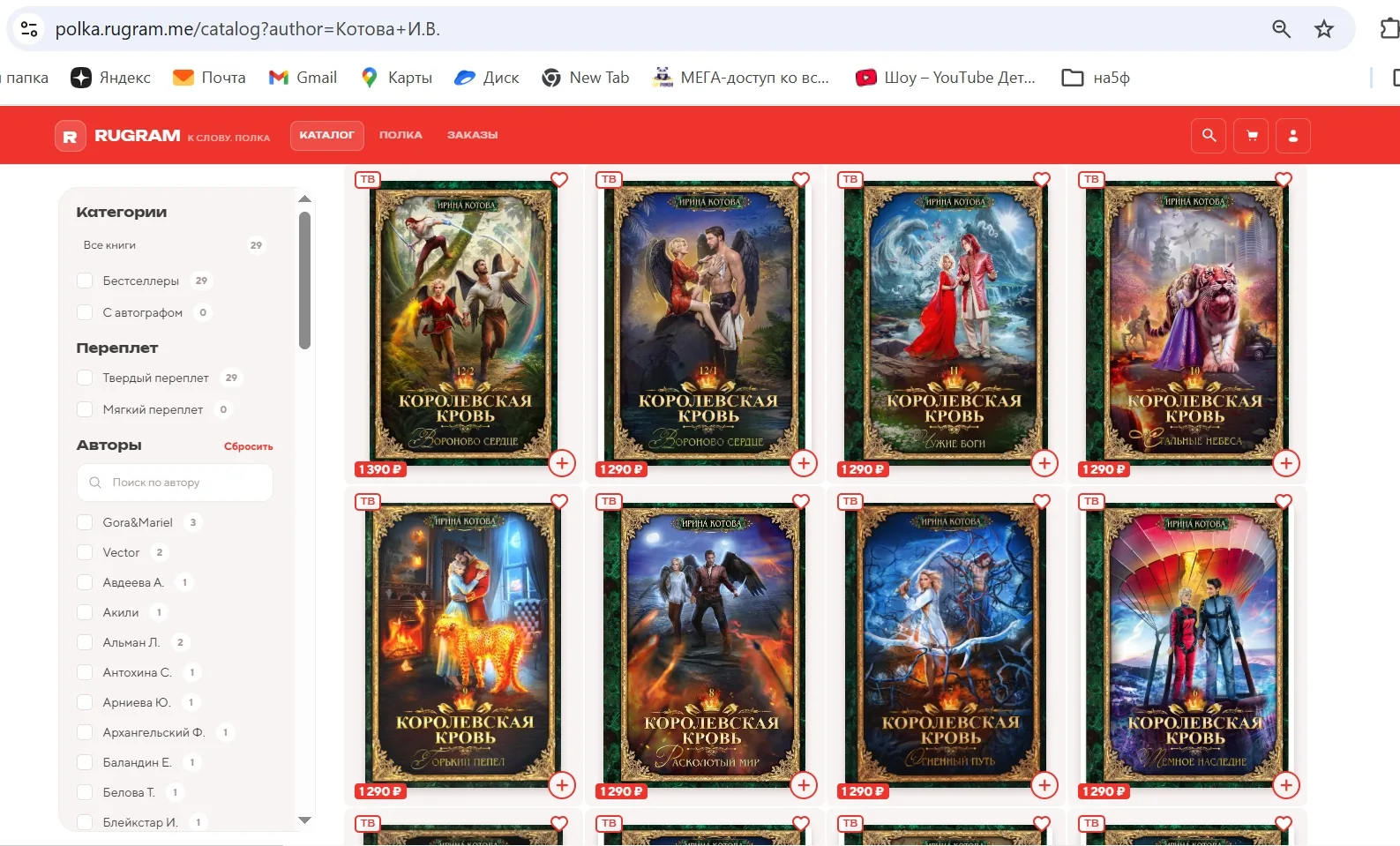Add Огненный путь to cart with plus
The width and height of the screenshot is (1400, 846).
pos(1044,785)
